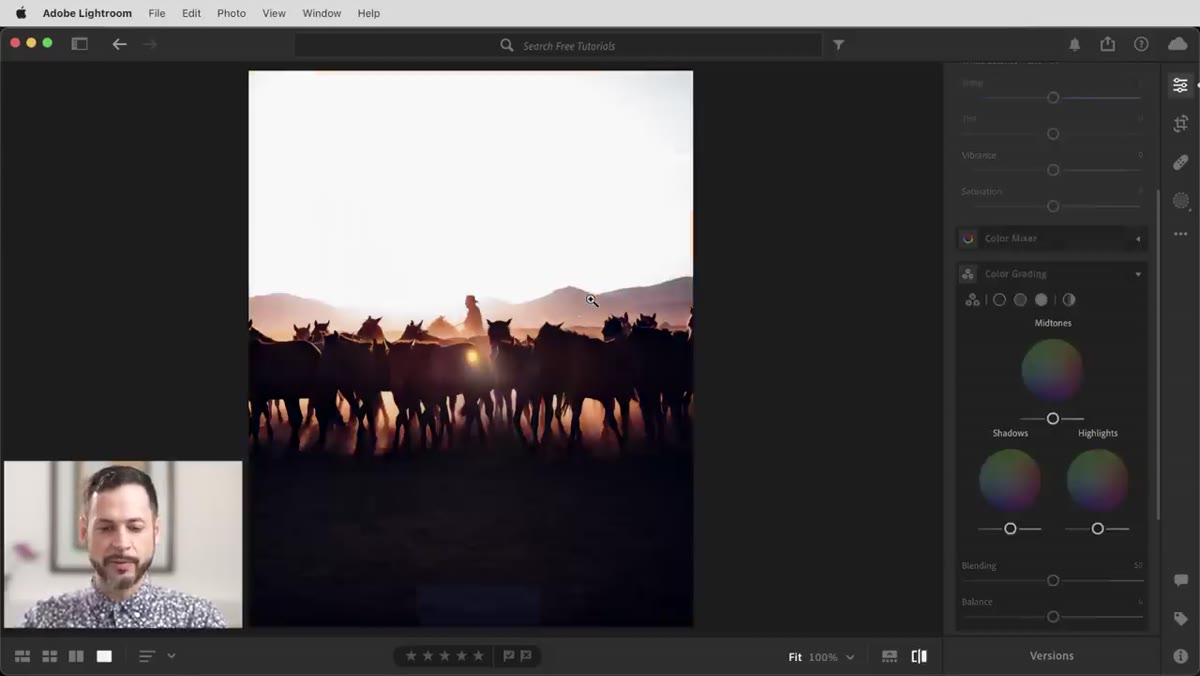Flag photo as a pick

pyautogui.click(x=508, y=656)
